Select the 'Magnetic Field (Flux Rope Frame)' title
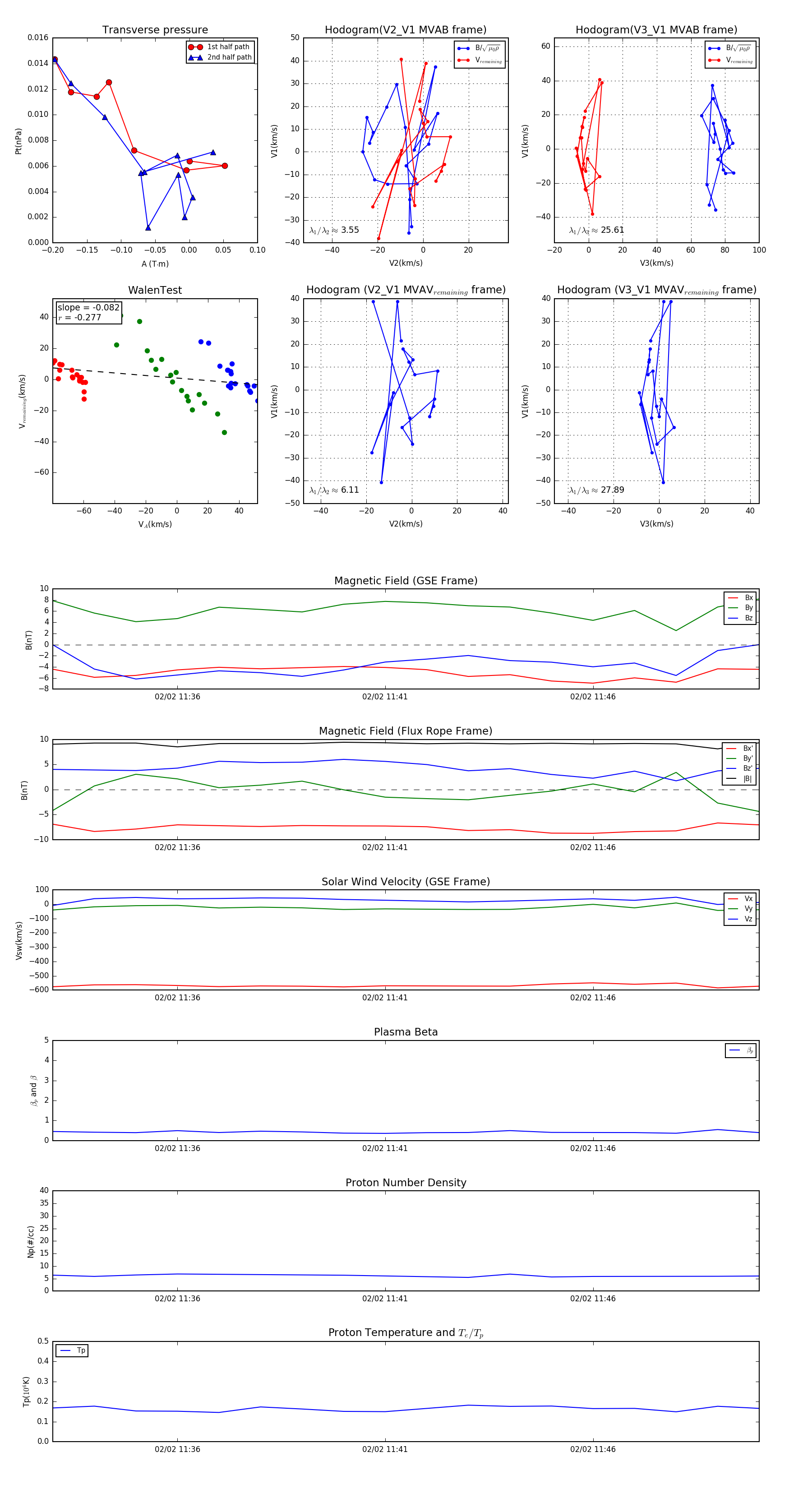This screenshot has height=1489, width=812. [406, 731]
